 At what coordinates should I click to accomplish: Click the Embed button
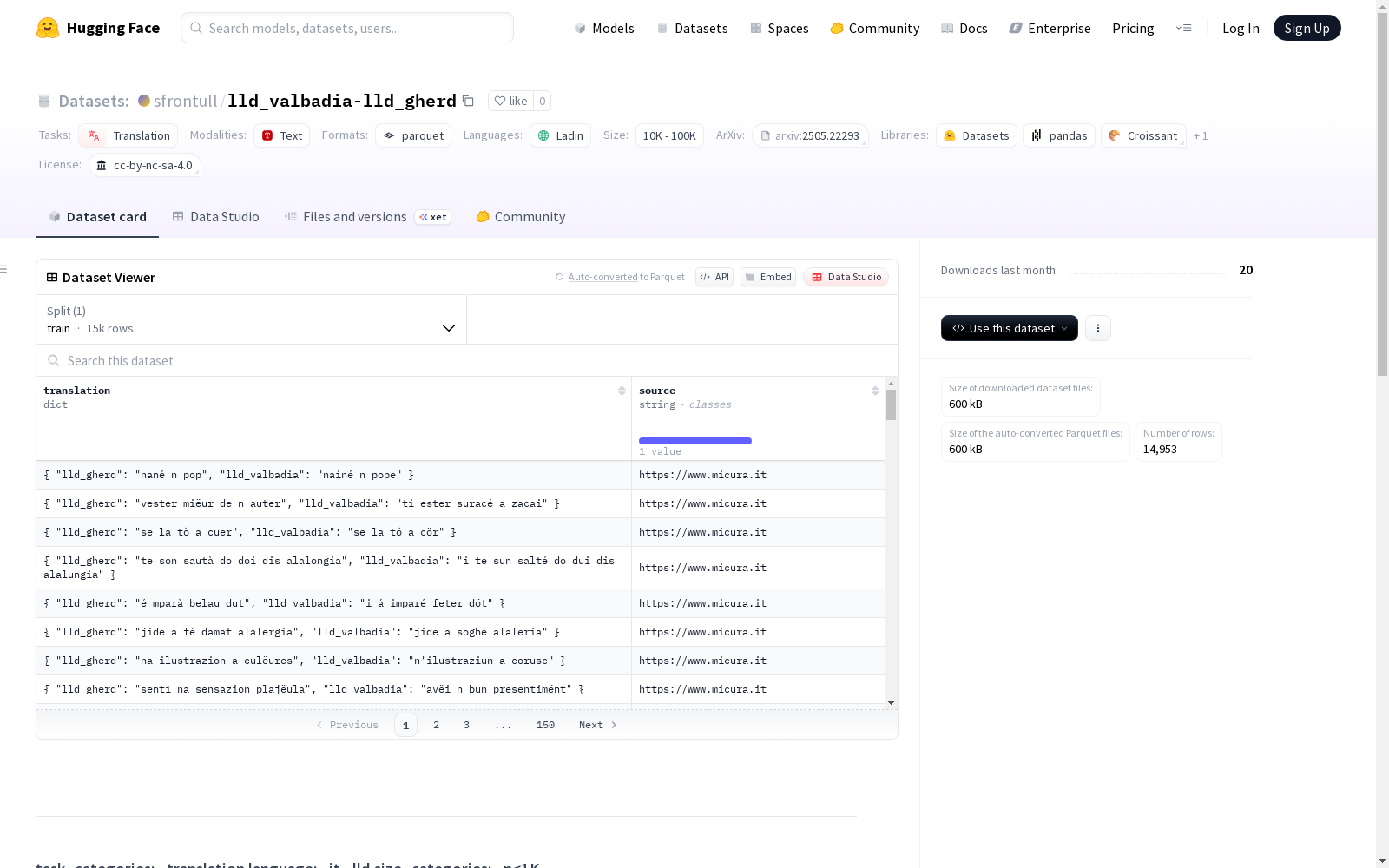[768, 277]
